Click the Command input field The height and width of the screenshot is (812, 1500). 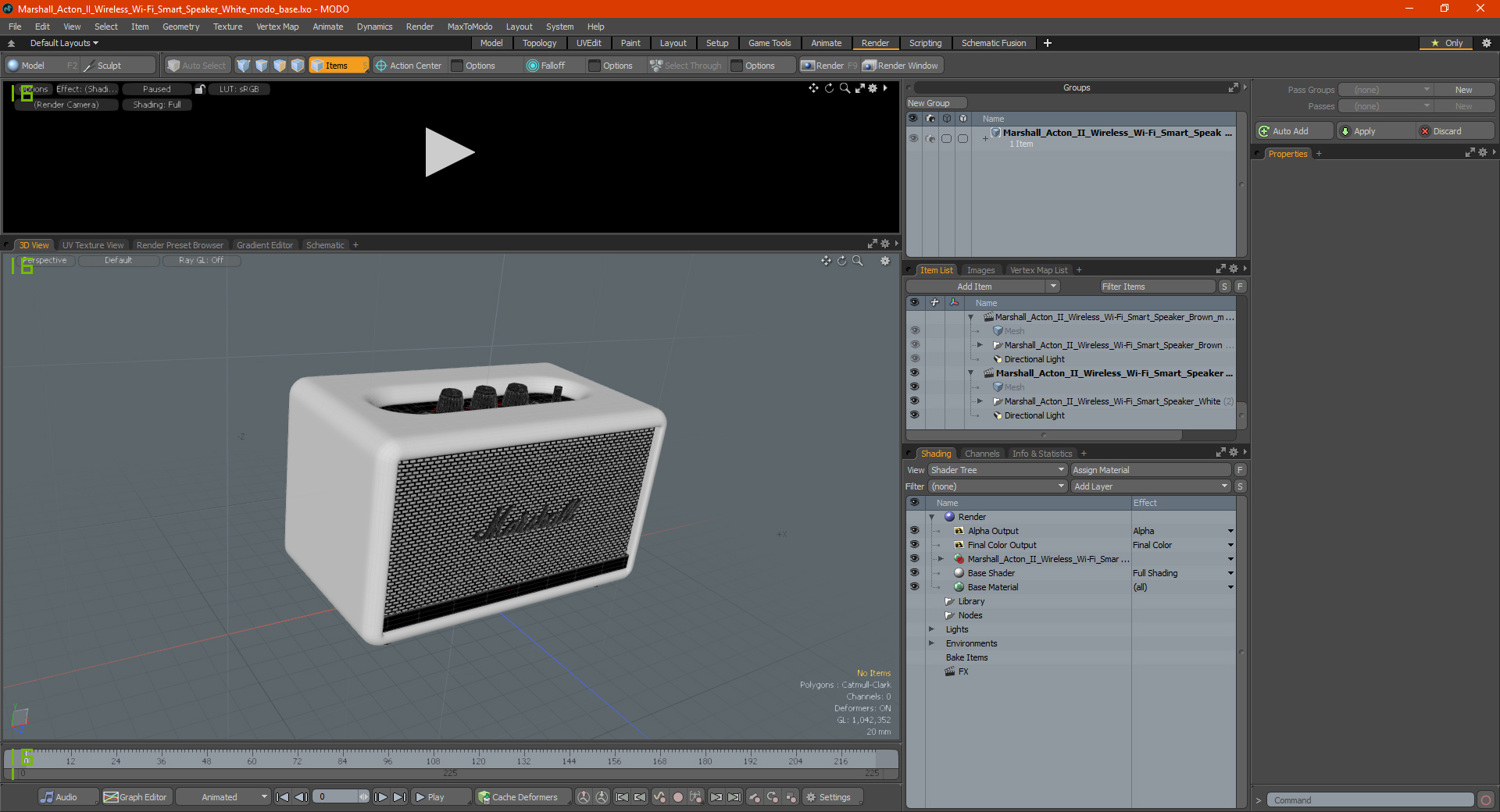coord(1370,800)
